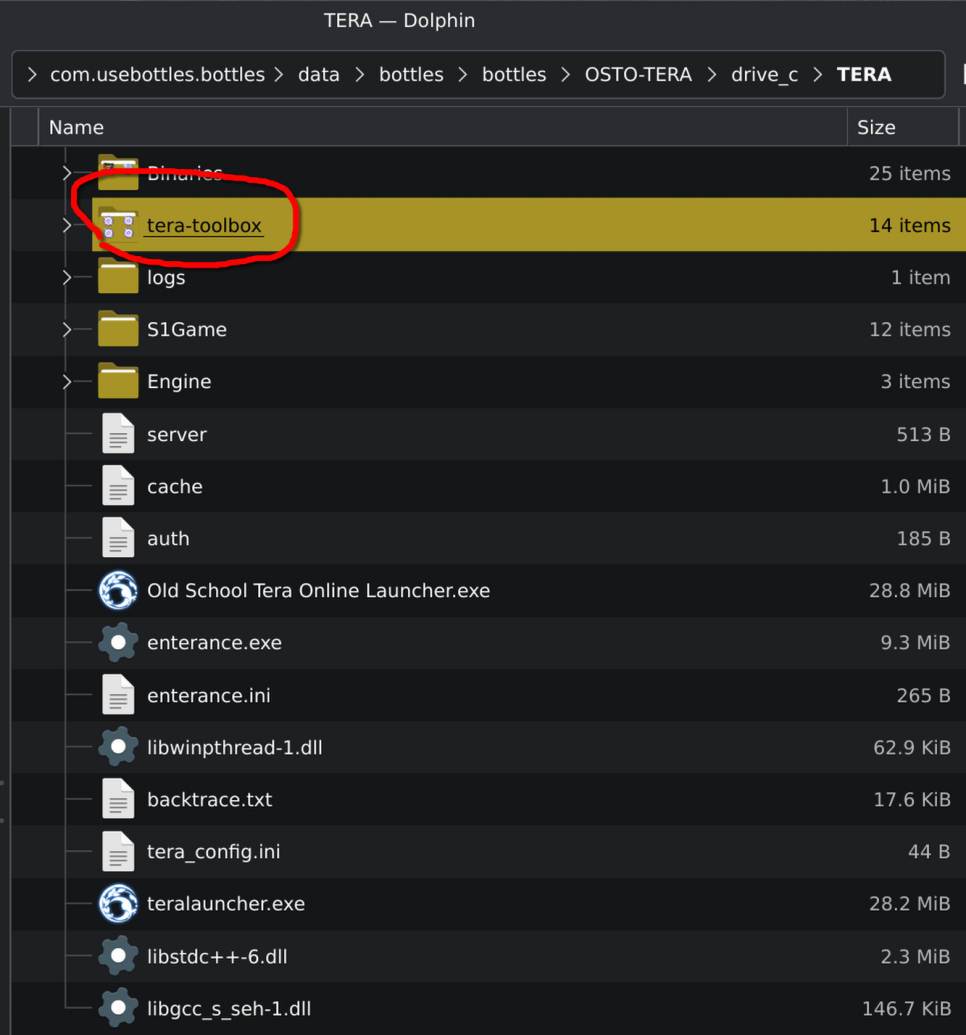Go to OSTO-TERA in the path bar
966x1035 pixels.
tap(638, 75)
